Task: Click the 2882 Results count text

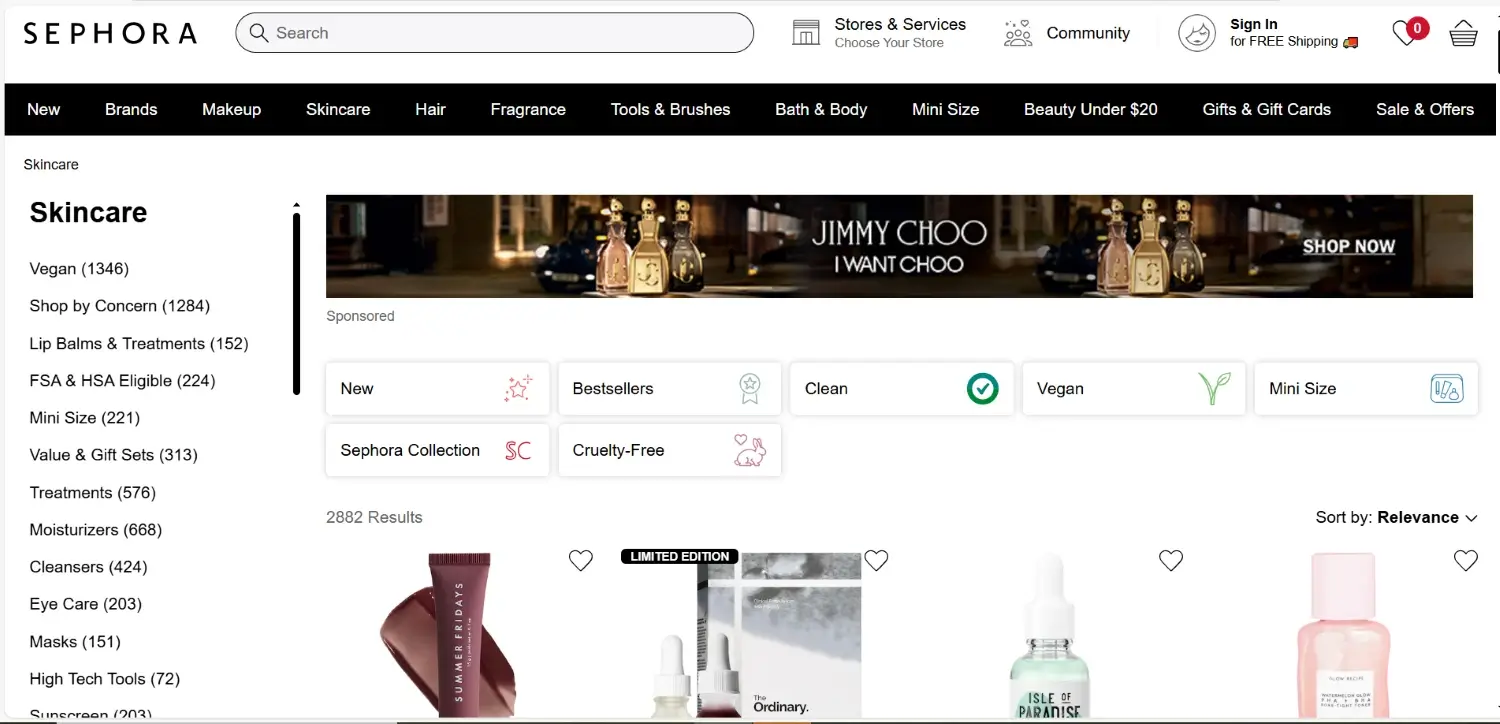Action: click(x=374, y=517)
